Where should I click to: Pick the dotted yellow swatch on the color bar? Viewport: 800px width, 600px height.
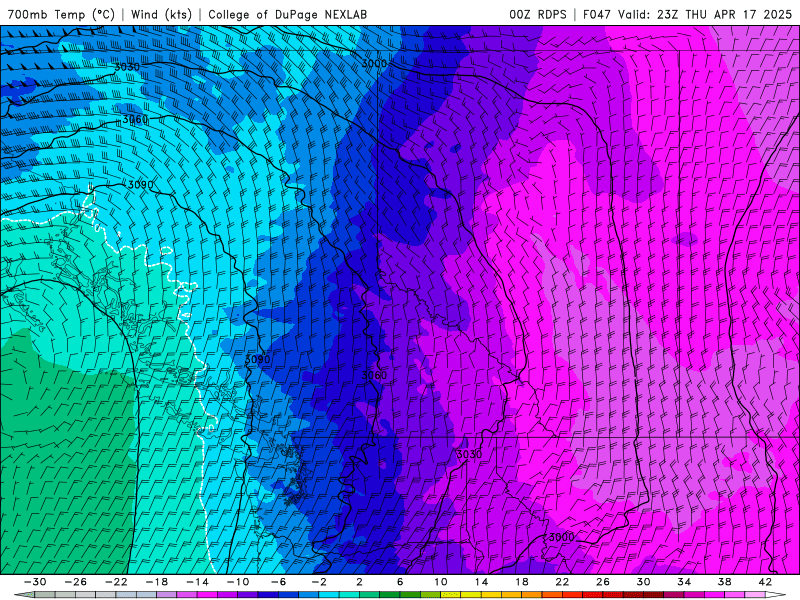pos(451,595)
